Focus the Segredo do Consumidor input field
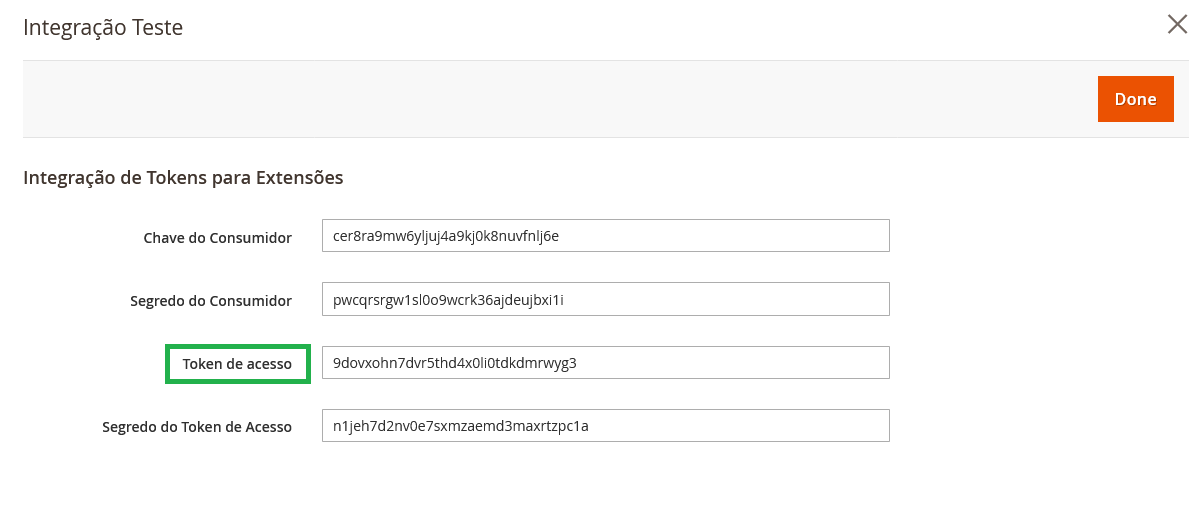Image resolution: width=1201 pixels, height=520 pixels. (x=606, y=299)
